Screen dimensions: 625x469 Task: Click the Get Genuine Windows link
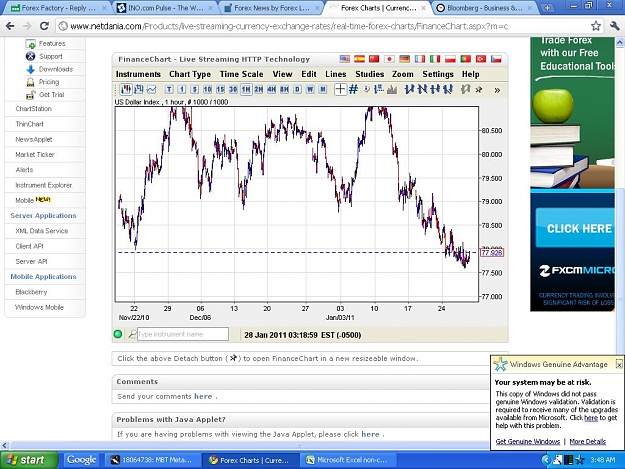click(528, 442)
